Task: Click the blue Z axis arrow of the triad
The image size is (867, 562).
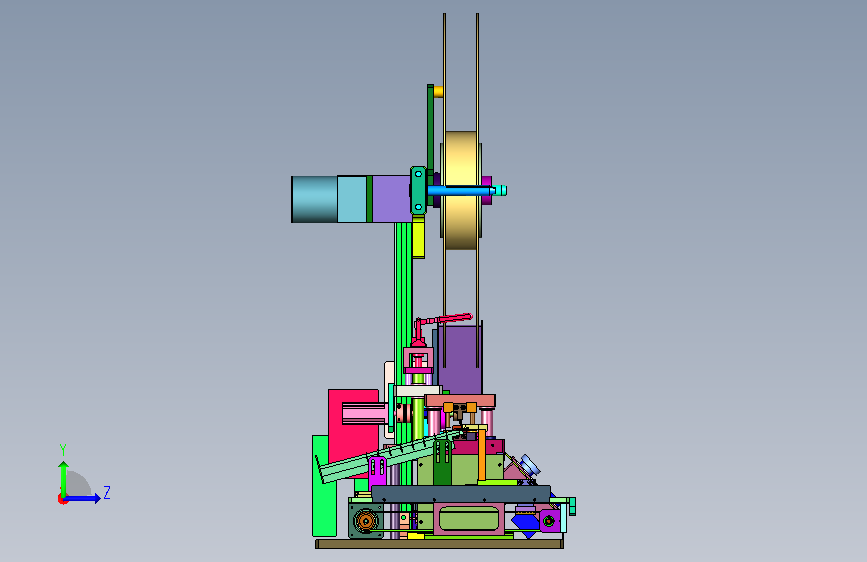Action: point(83,498)
